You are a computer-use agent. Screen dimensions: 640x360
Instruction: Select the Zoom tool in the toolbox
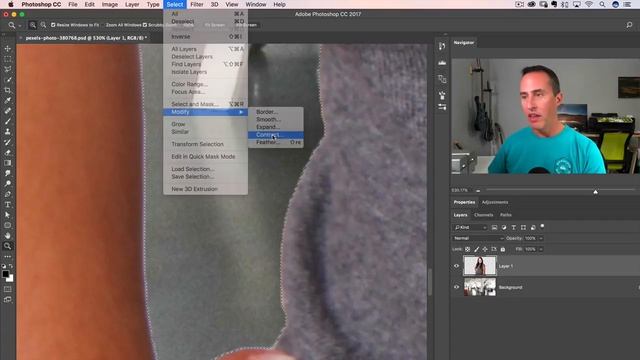(8, 246)
